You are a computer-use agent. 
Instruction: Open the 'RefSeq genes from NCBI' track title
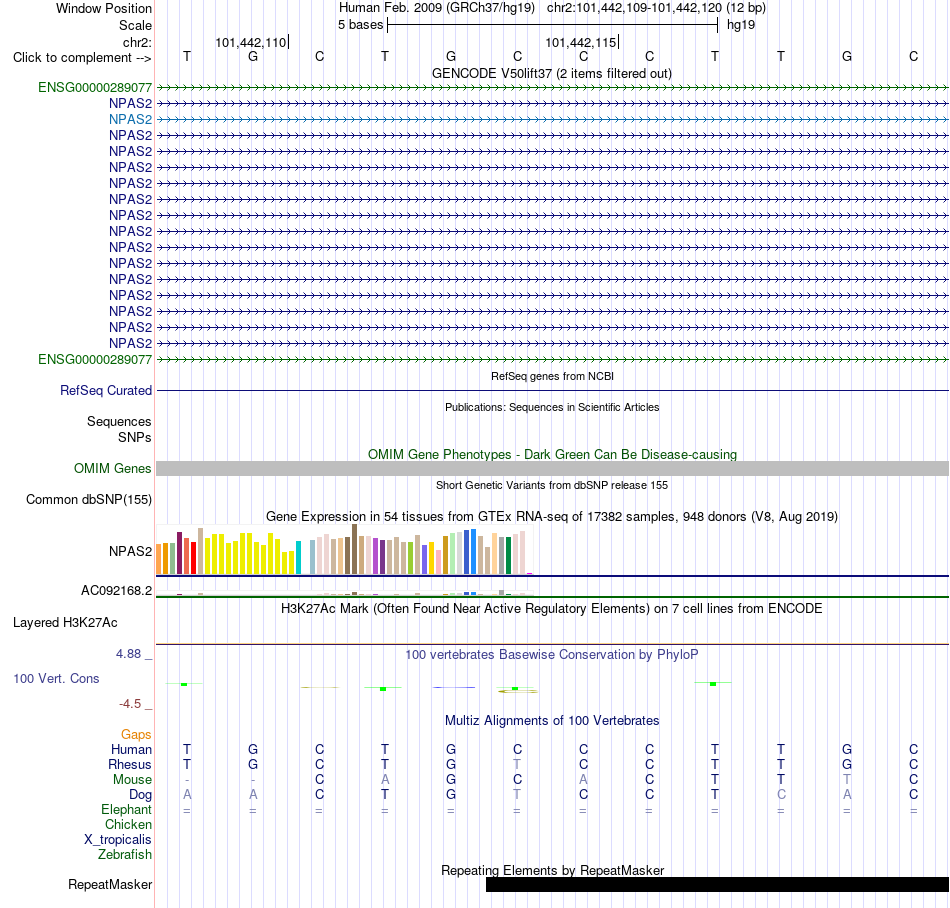coord(552,376)
